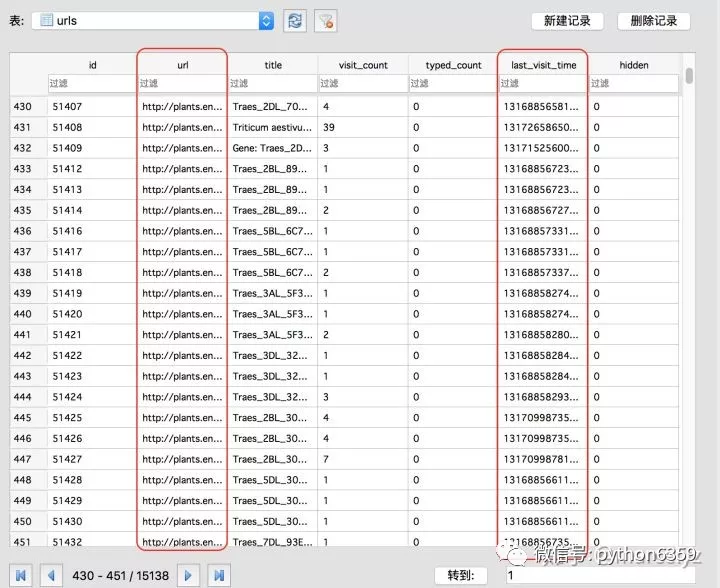Select the Triticum aestivu... title cell
This screenshot has height=588, width=720.
click(273, 127)
